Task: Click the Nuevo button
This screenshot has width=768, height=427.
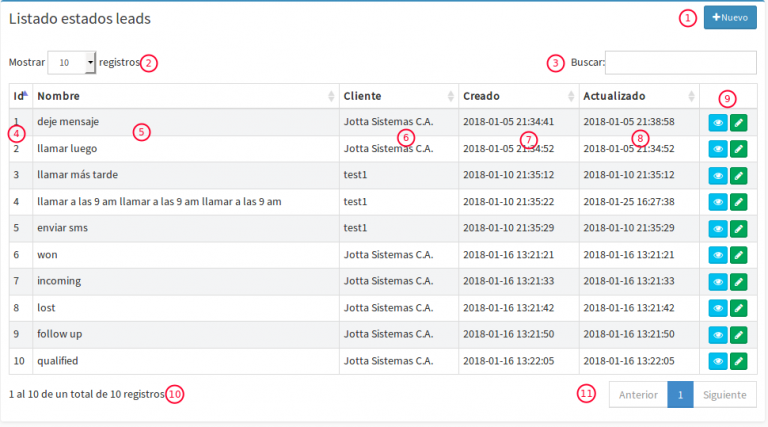Action: [730, 18]
